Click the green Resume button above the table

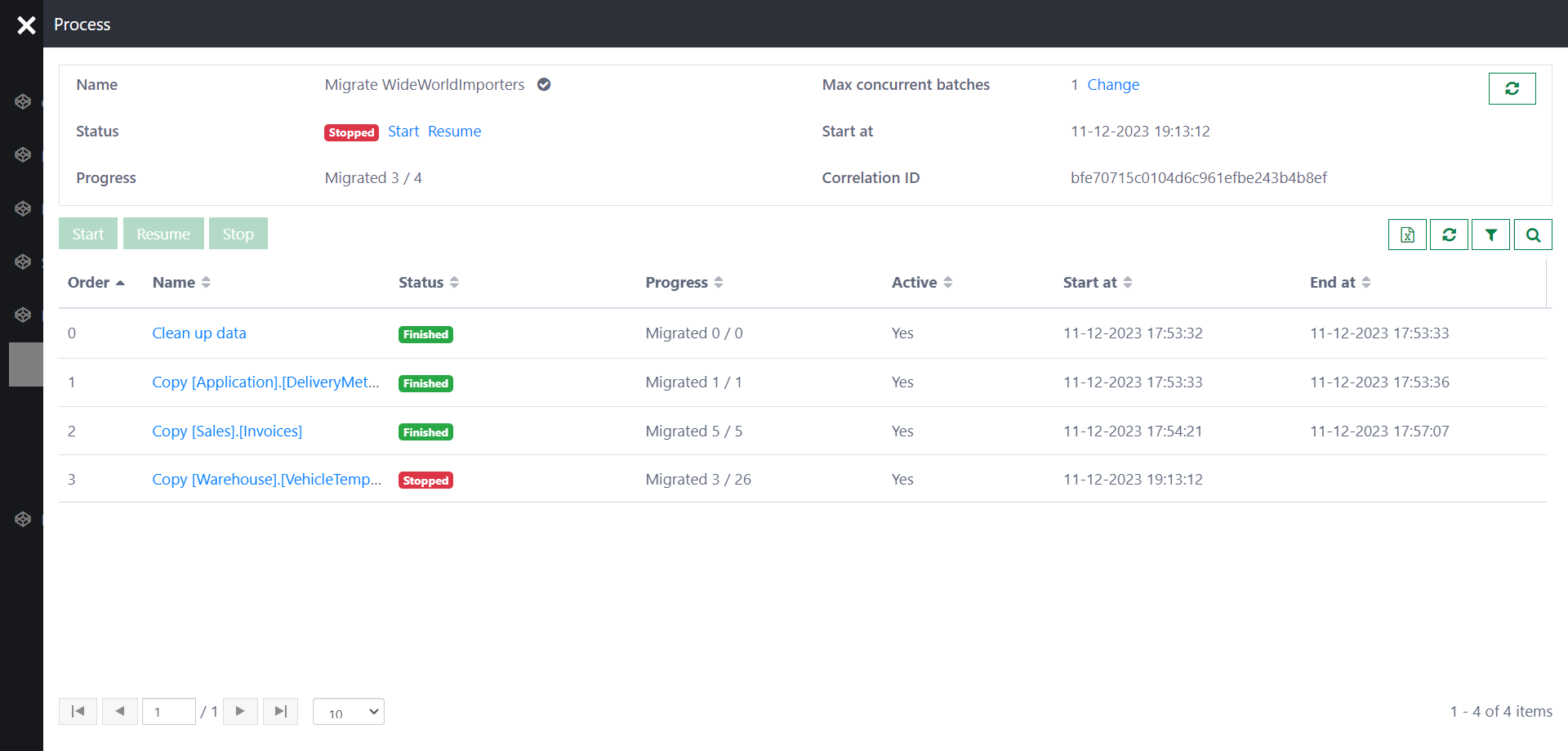coord(163,234)
